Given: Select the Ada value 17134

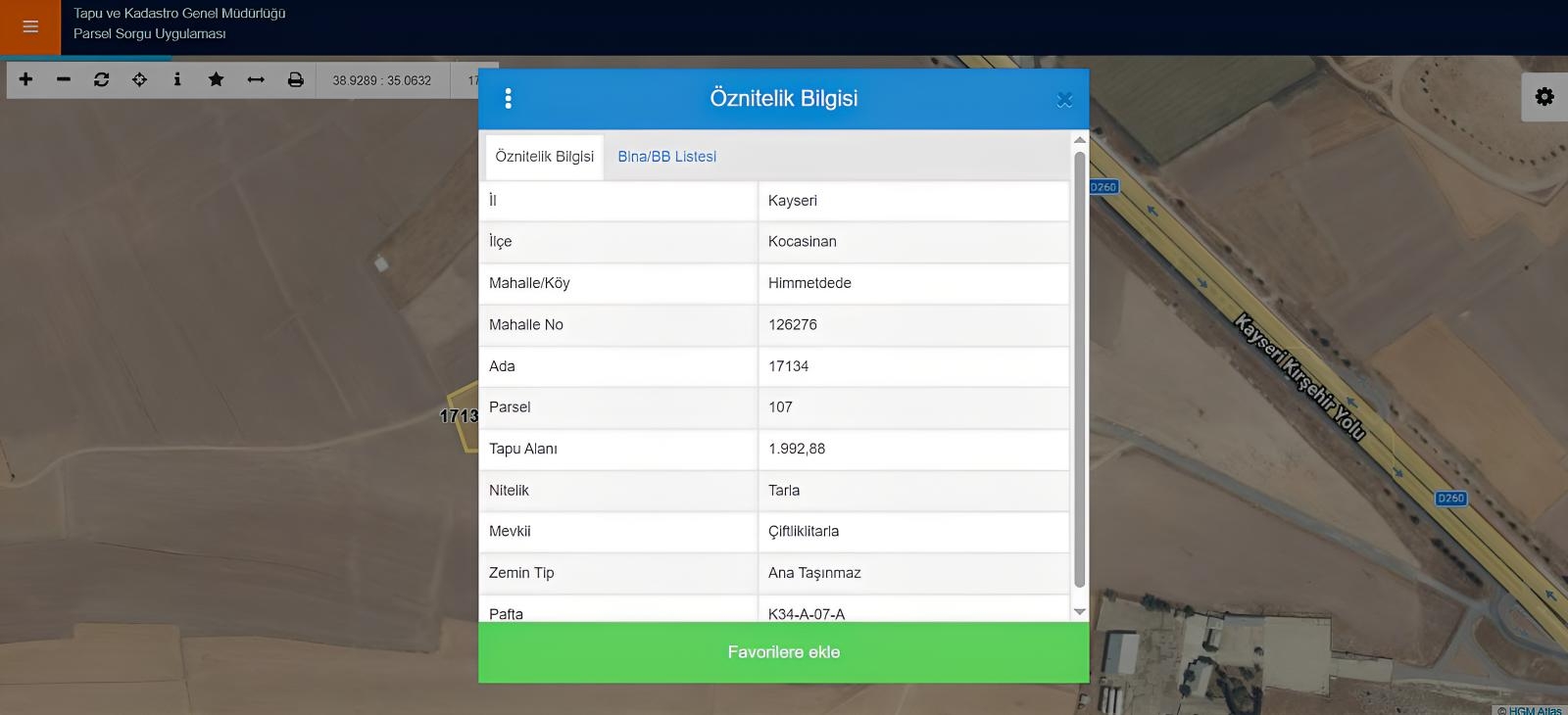Looking at the screenshot, I should pos(913,366).
